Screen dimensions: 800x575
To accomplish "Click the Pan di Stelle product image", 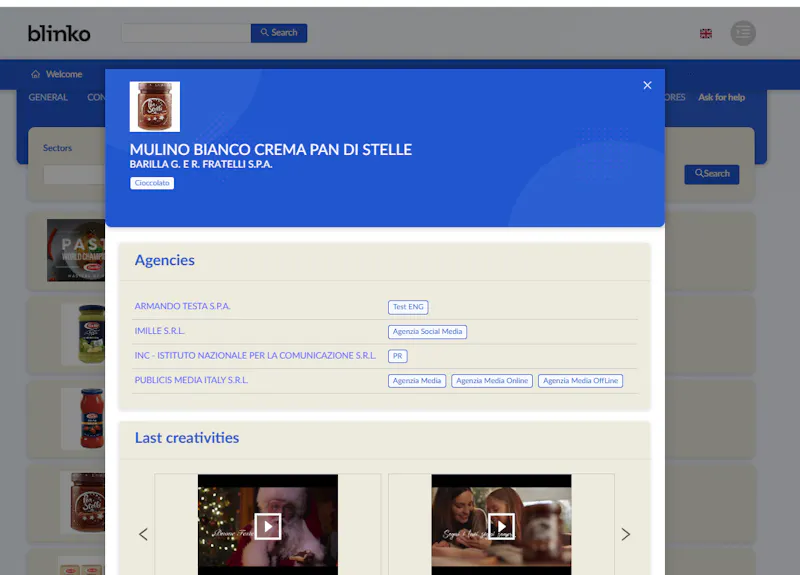I will (x=155, y=107).
